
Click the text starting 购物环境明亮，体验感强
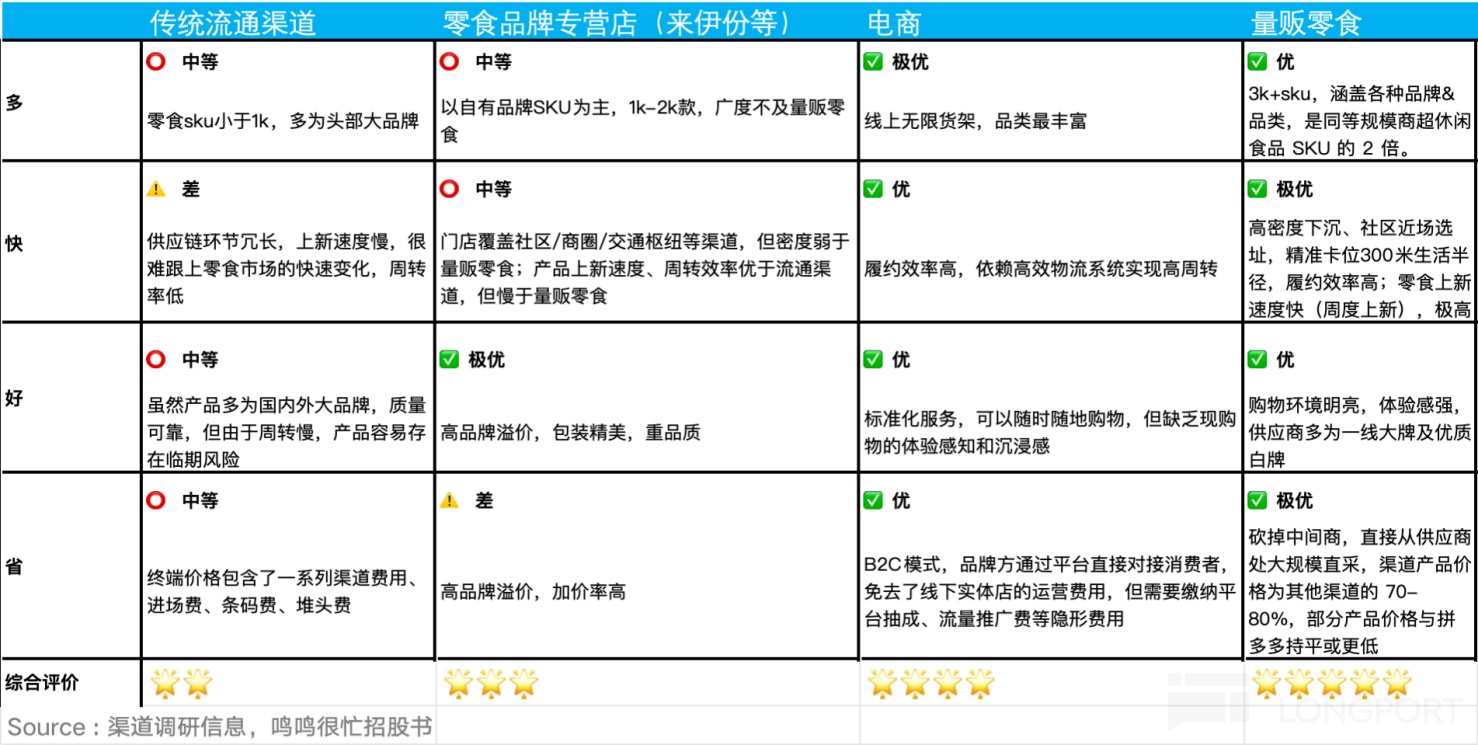coord(1360,432)
